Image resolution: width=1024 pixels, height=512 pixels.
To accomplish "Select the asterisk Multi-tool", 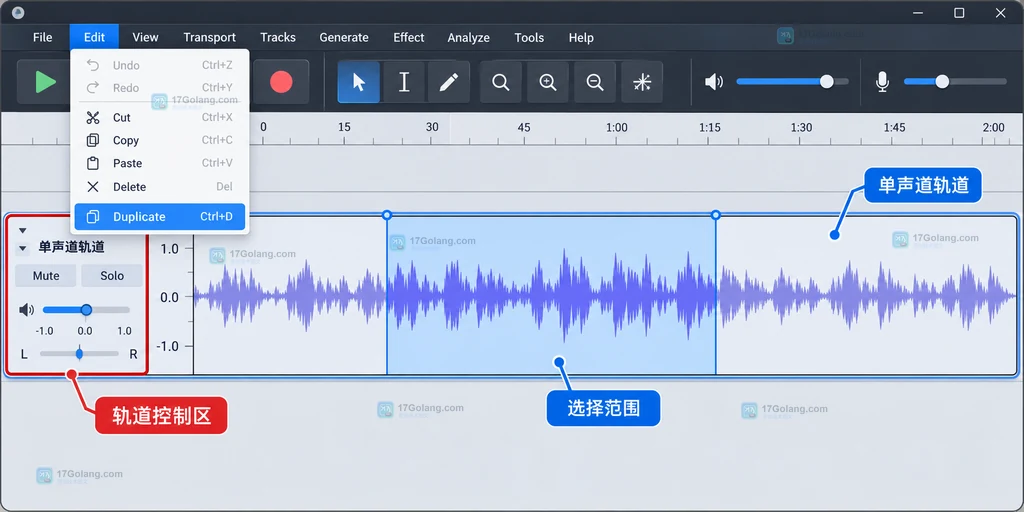I will coord(642,82).
